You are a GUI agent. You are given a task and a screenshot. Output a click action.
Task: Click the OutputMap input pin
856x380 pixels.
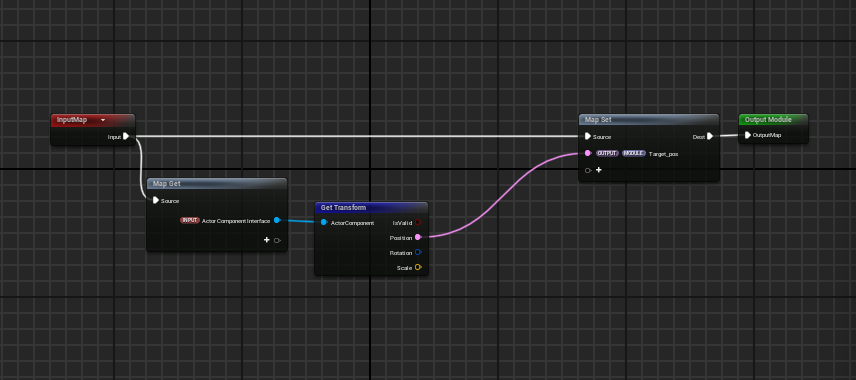(x=747, y=135)
